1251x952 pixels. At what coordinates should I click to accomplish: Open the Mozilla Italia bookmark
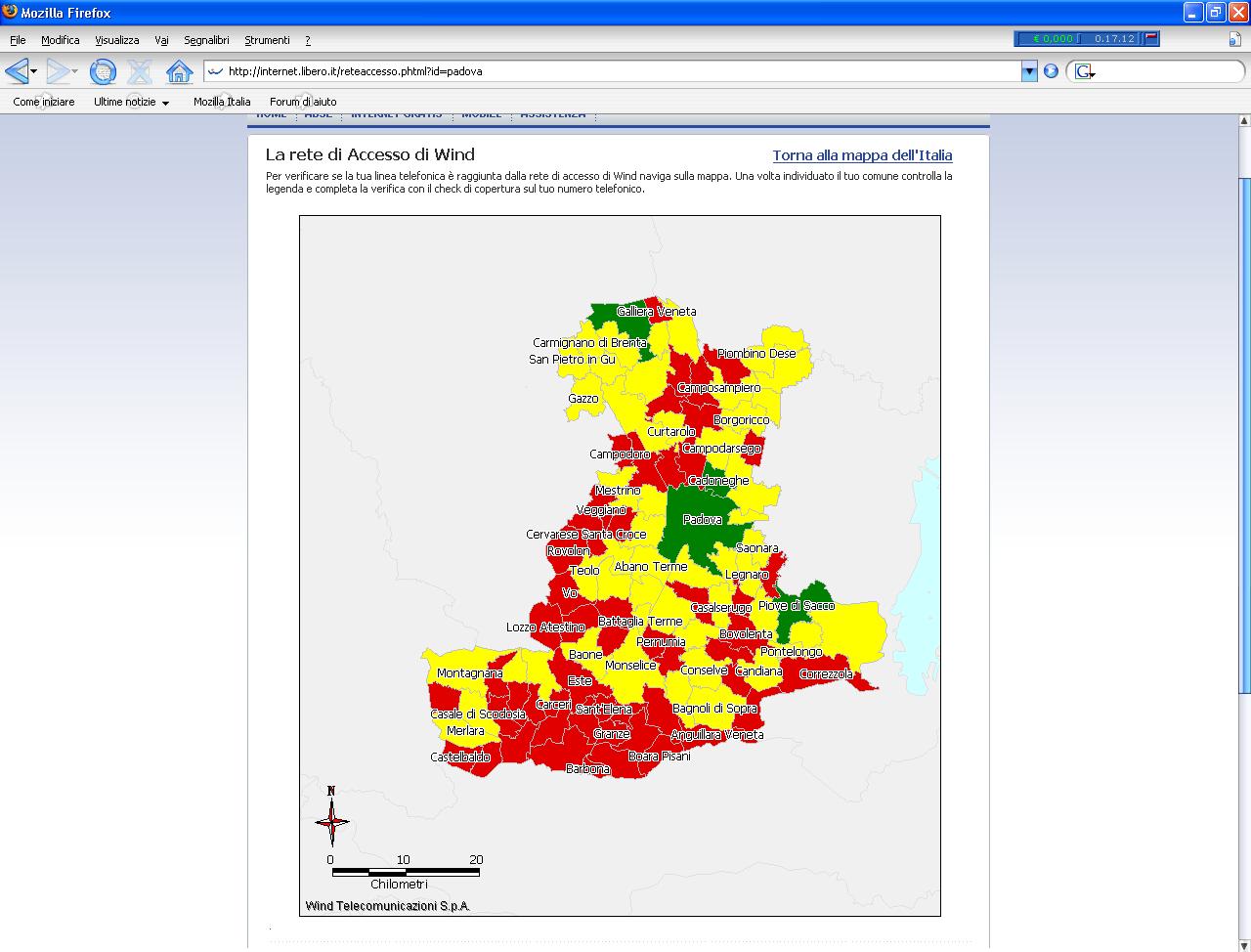coord(222,102)
